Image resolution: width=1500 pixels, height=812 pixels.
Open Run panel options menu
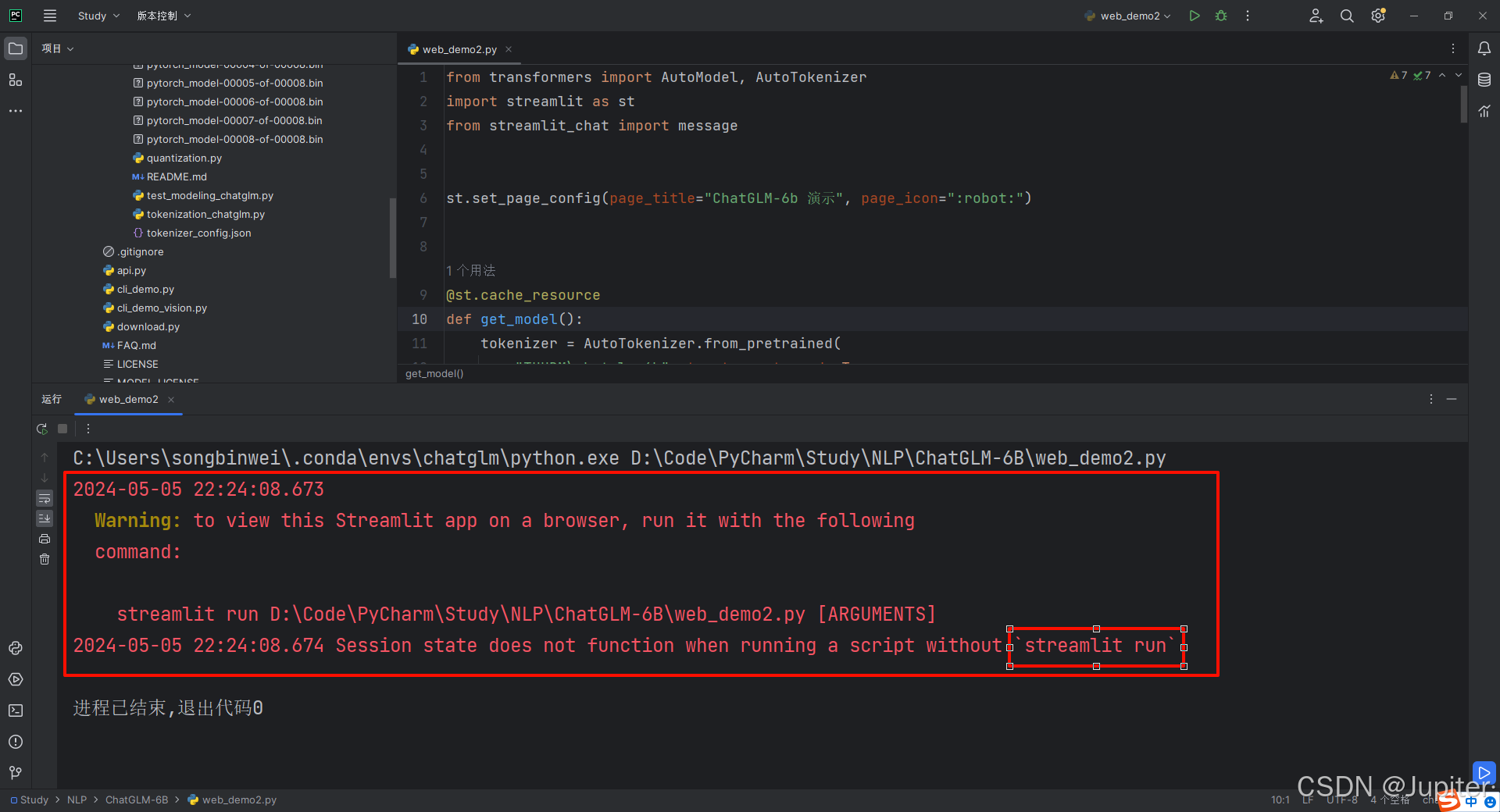tap(1431, 399)
